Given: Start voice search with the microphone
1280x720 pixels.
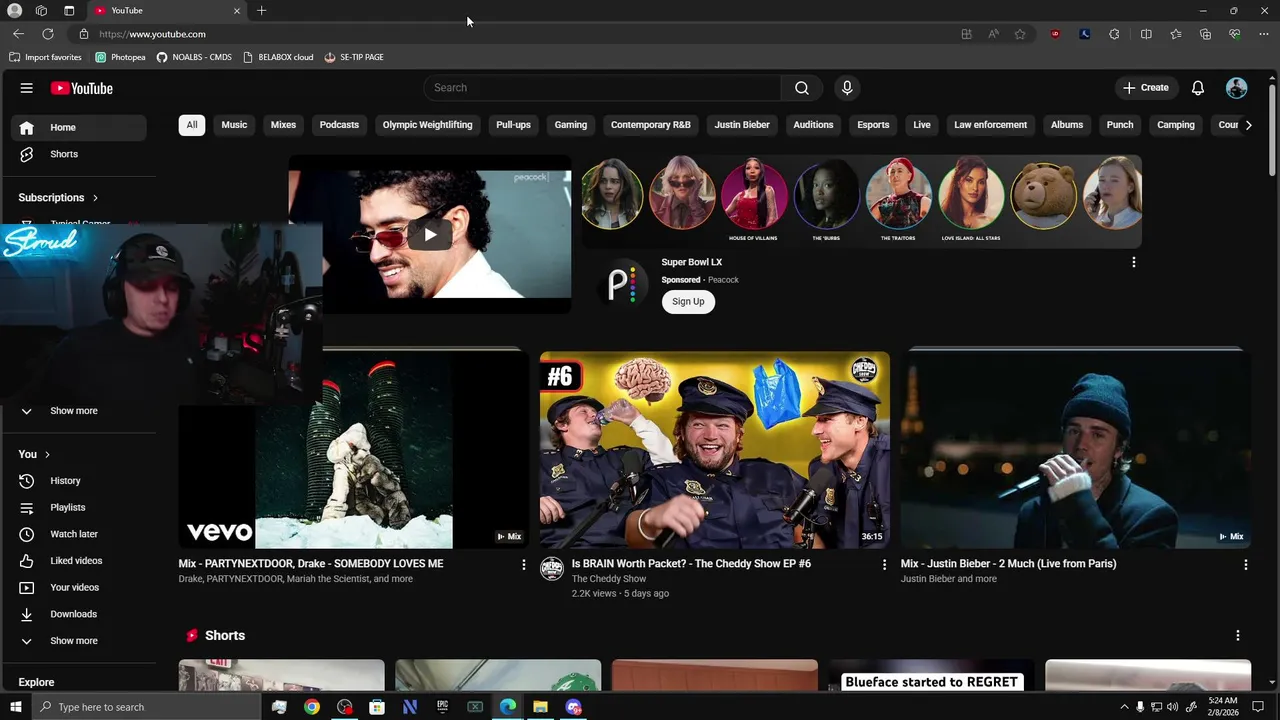Looking at the screenshot, I should 847,88.
